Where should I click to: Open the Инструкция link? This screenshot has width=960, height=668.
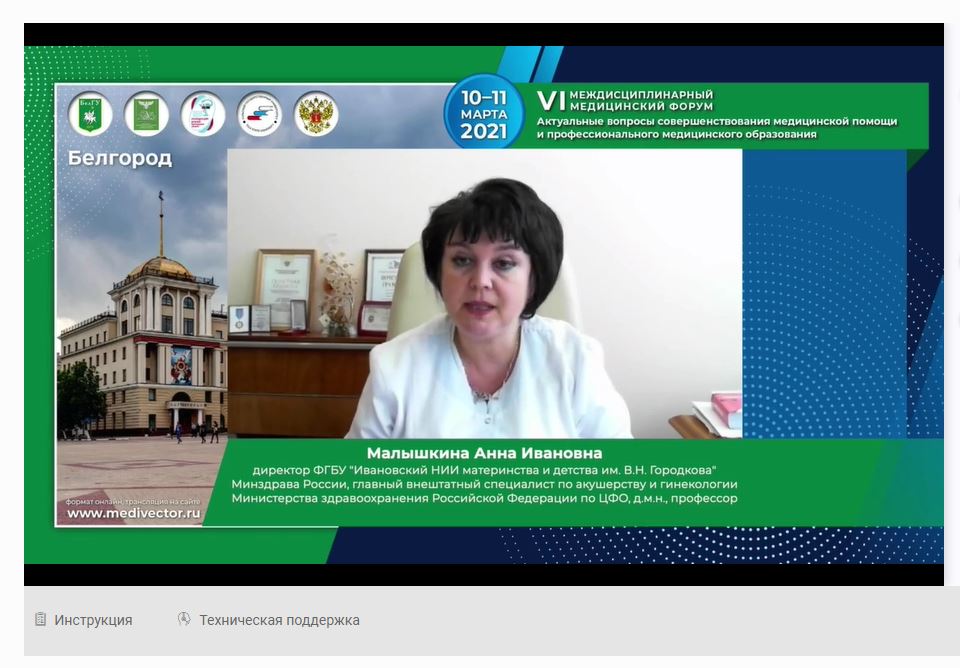coord(93,620)
